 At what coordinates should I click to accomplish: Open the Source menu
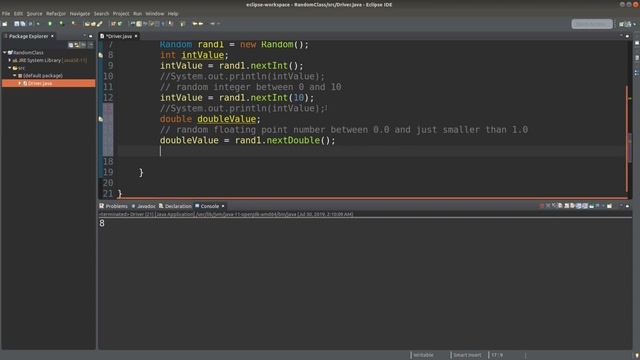coord(34,13)
